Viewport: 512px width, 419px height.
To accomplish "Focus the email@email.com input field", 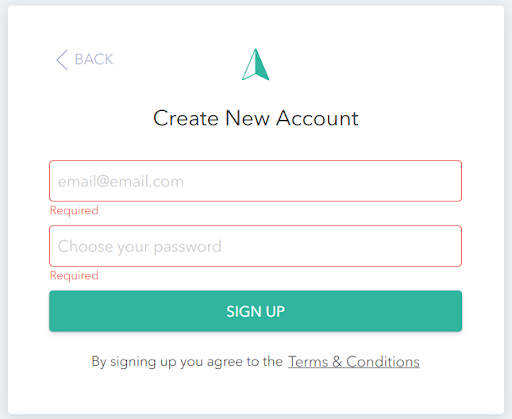I will 255,181.
